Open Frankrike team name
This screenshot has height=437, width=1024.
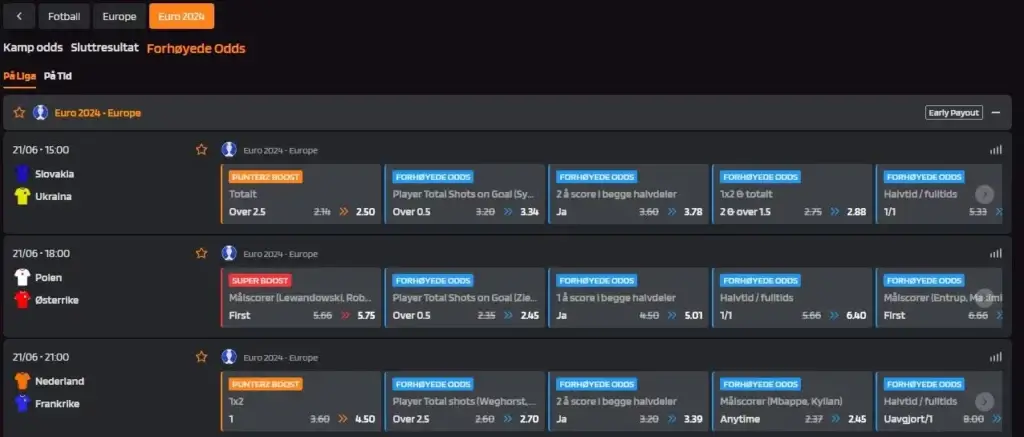(57, 403)
